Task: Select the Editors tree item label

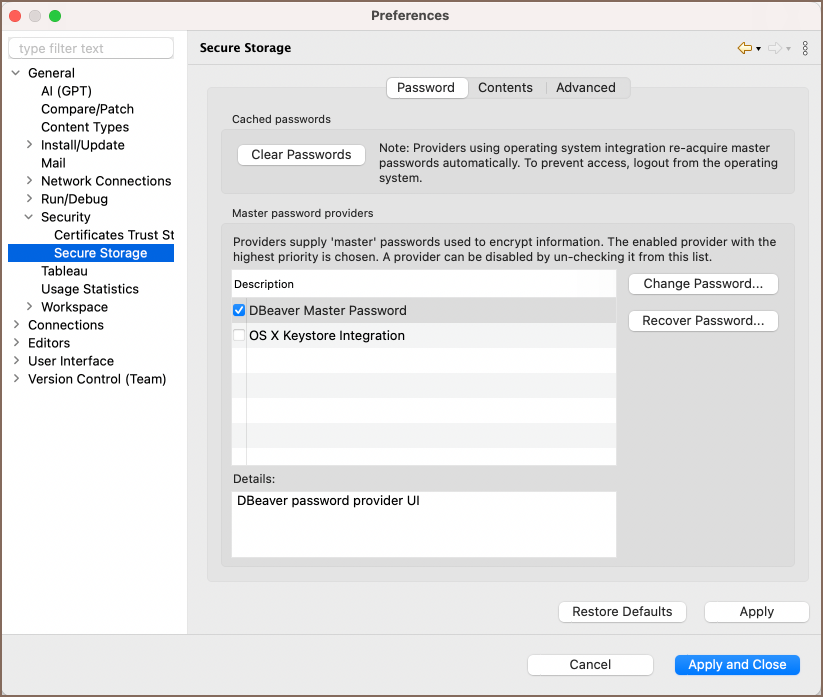Action: coord(49,343)
